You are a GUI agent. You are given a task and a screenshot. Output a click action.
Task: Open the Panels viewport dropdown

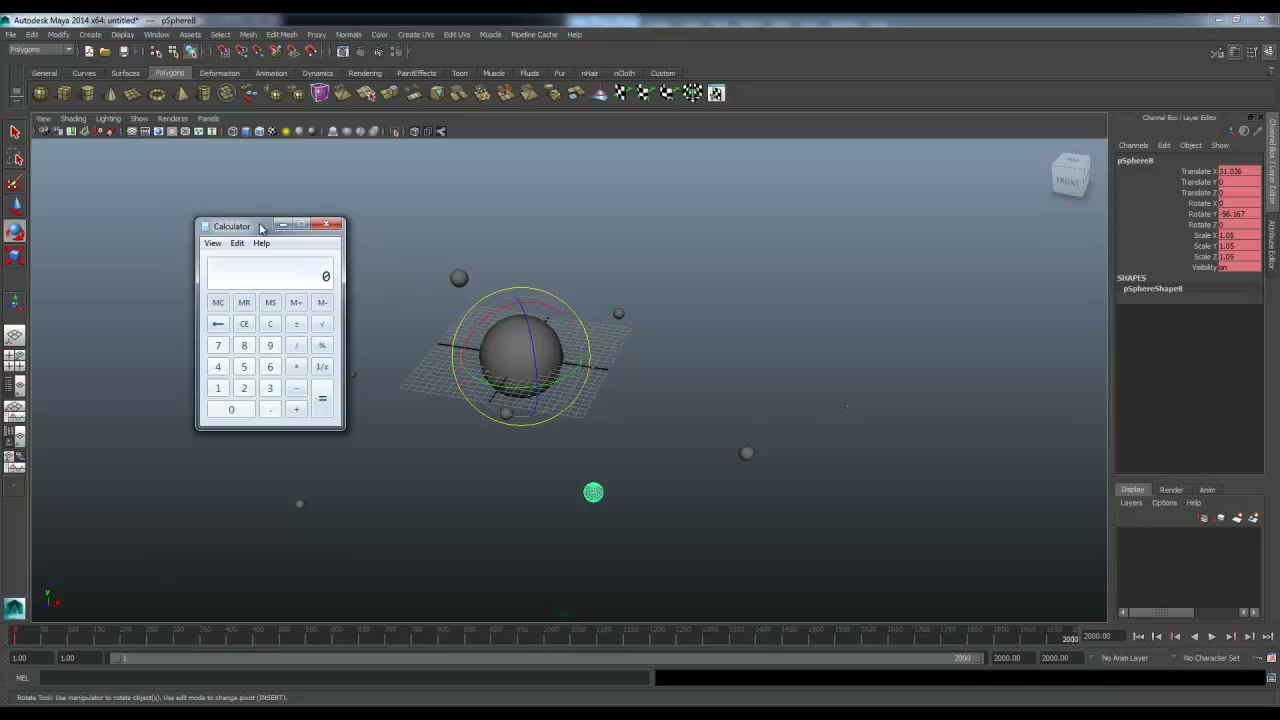[208, 119]
